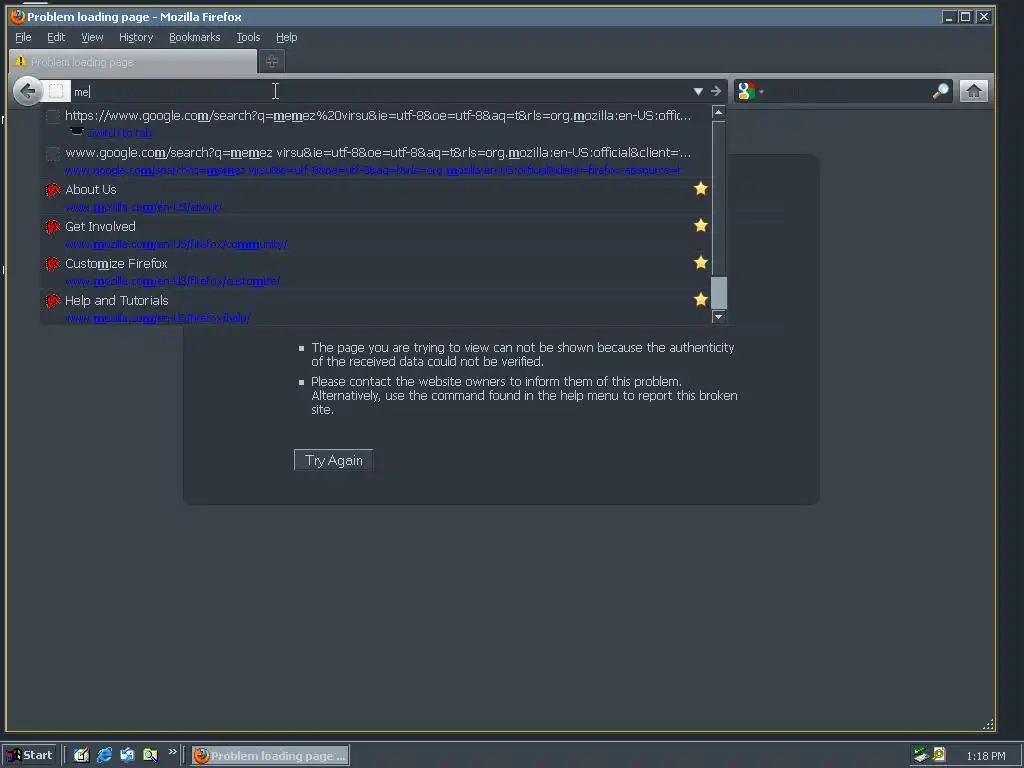Click the bookmark star on Get Involved
1024x768 pixels.
(701, 225)
